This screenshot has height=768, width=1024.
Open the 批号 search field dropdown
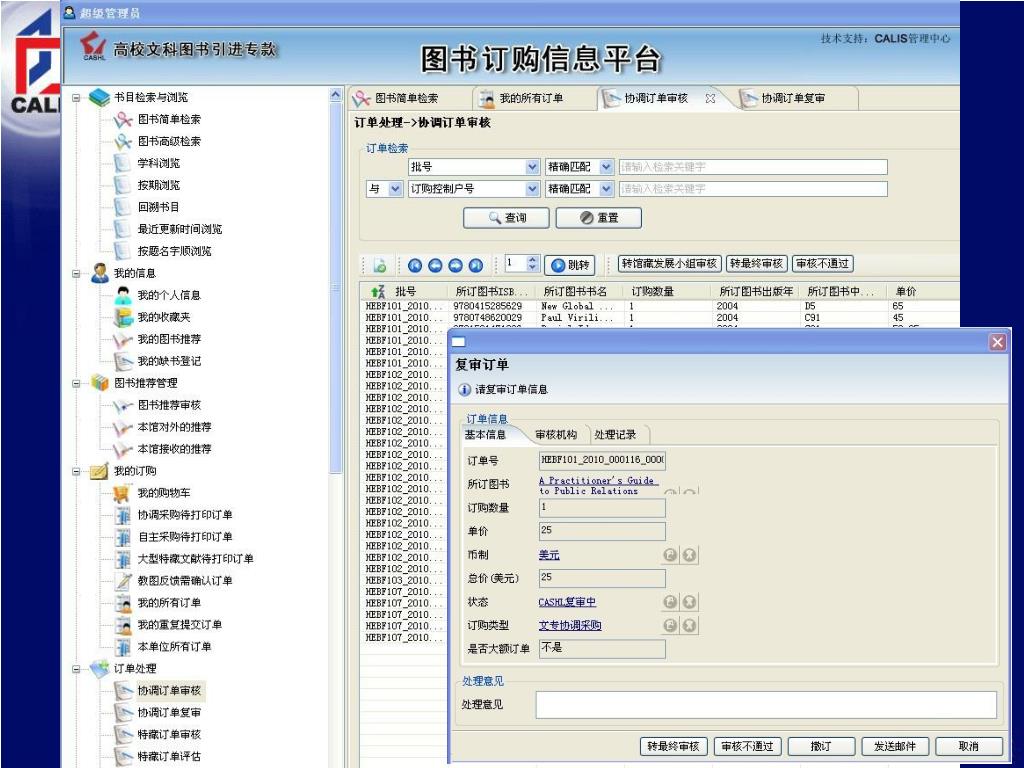pos(532,167)
